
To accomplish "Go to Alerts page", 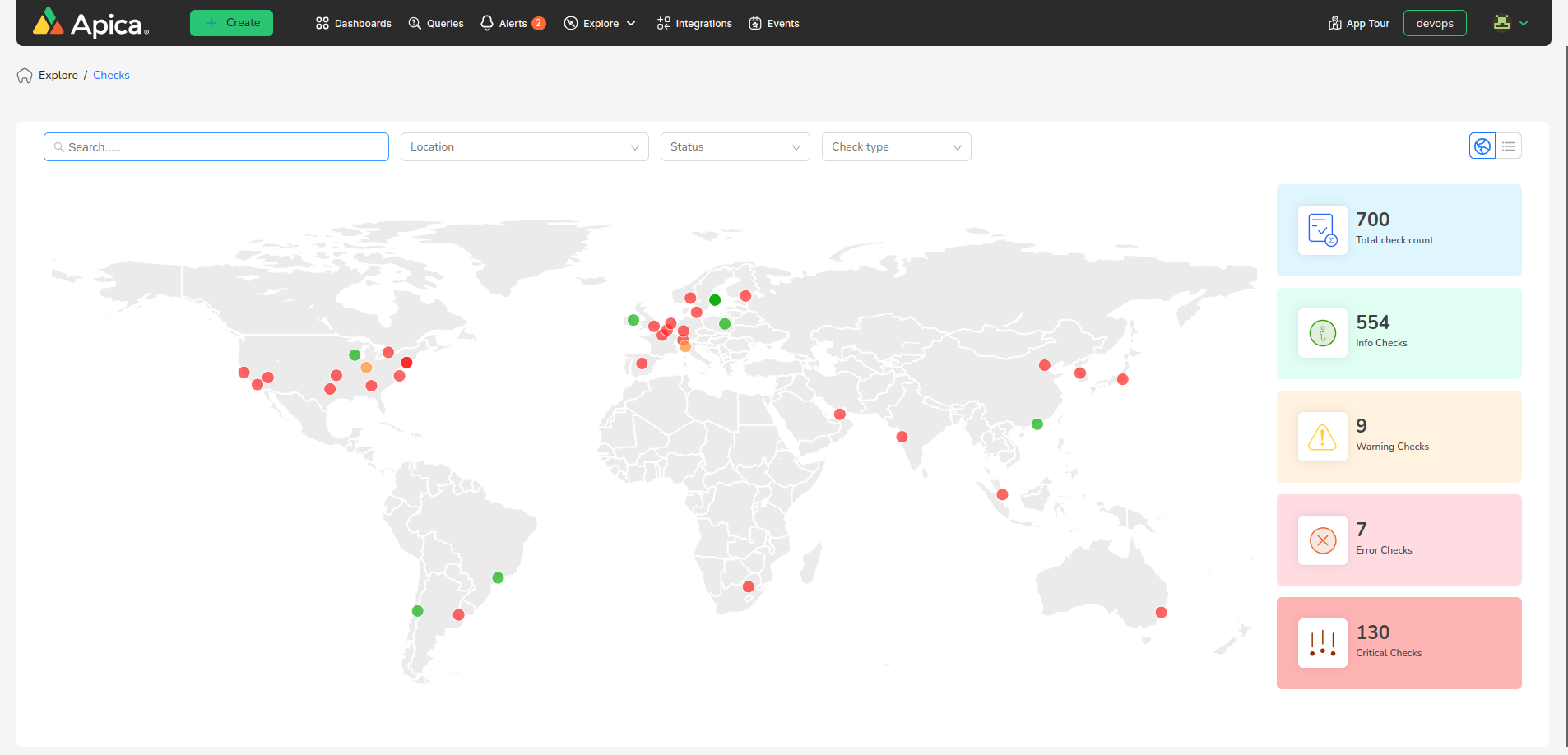I will pyautogui.click(x=513, y=24).
